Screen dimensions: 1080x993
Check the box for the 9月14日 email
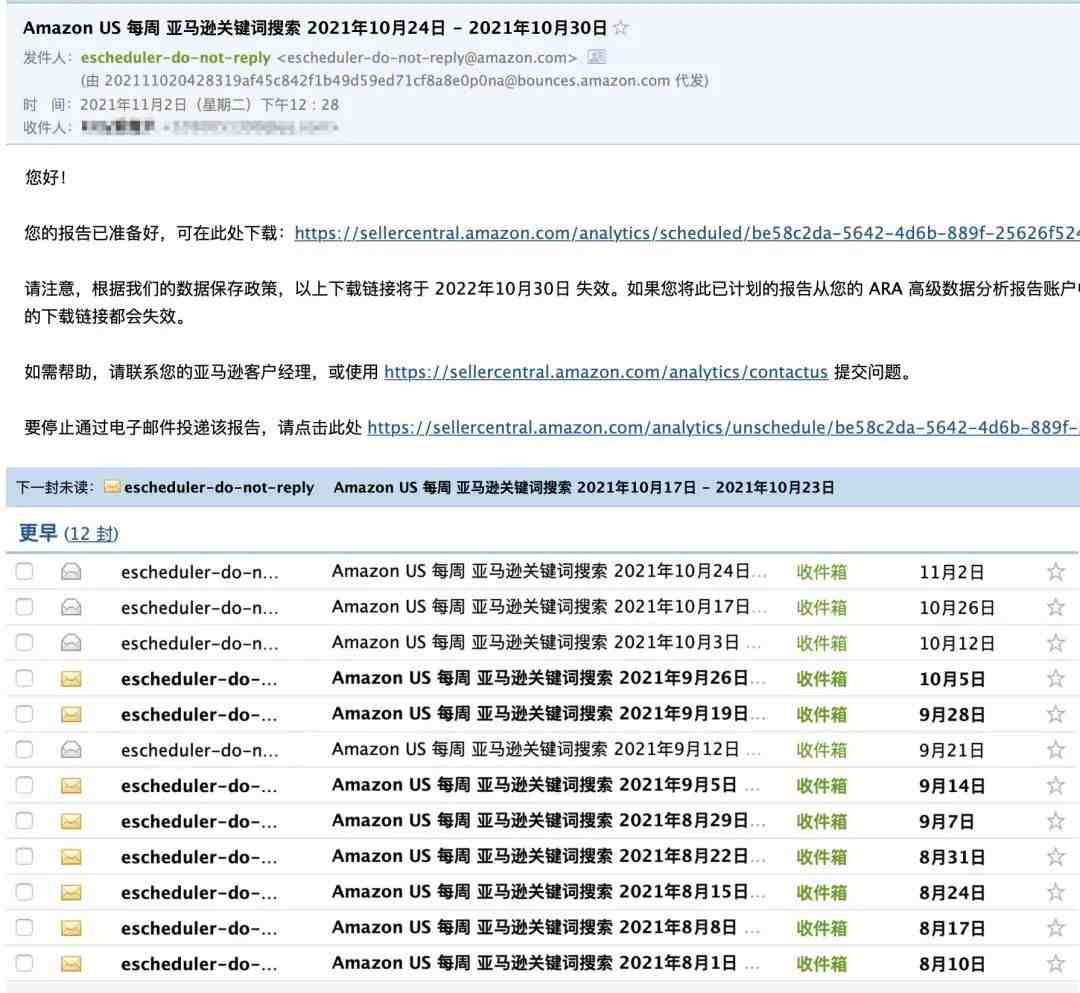point(24,785)
